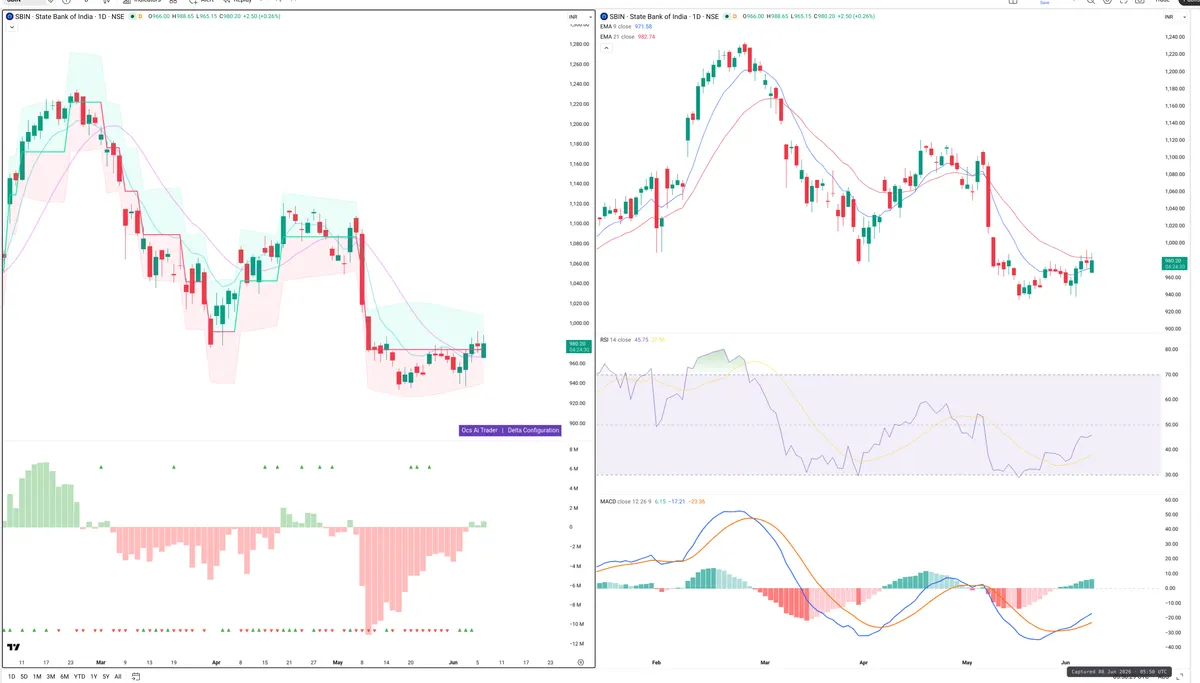Select the 5D time range
The image size is (1200, 683).
(24, 676)
